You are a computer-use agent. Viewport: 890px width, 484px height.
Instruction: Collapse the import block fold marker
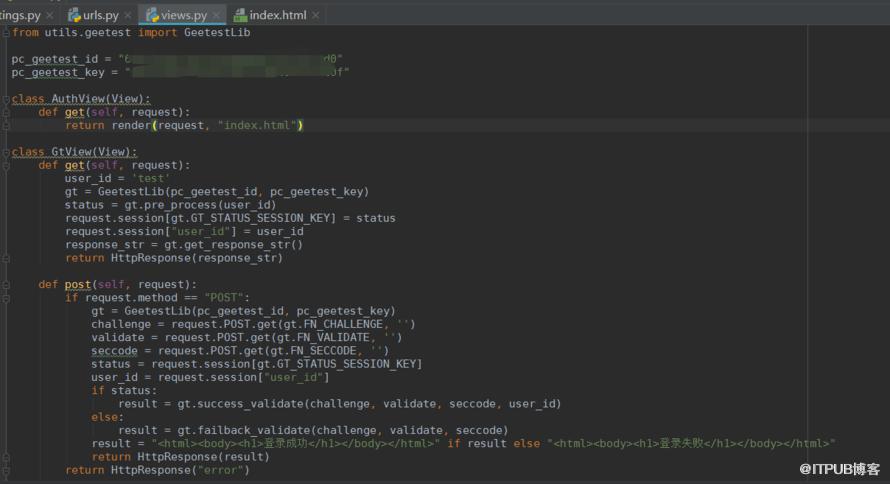click(x=6, y=33)
